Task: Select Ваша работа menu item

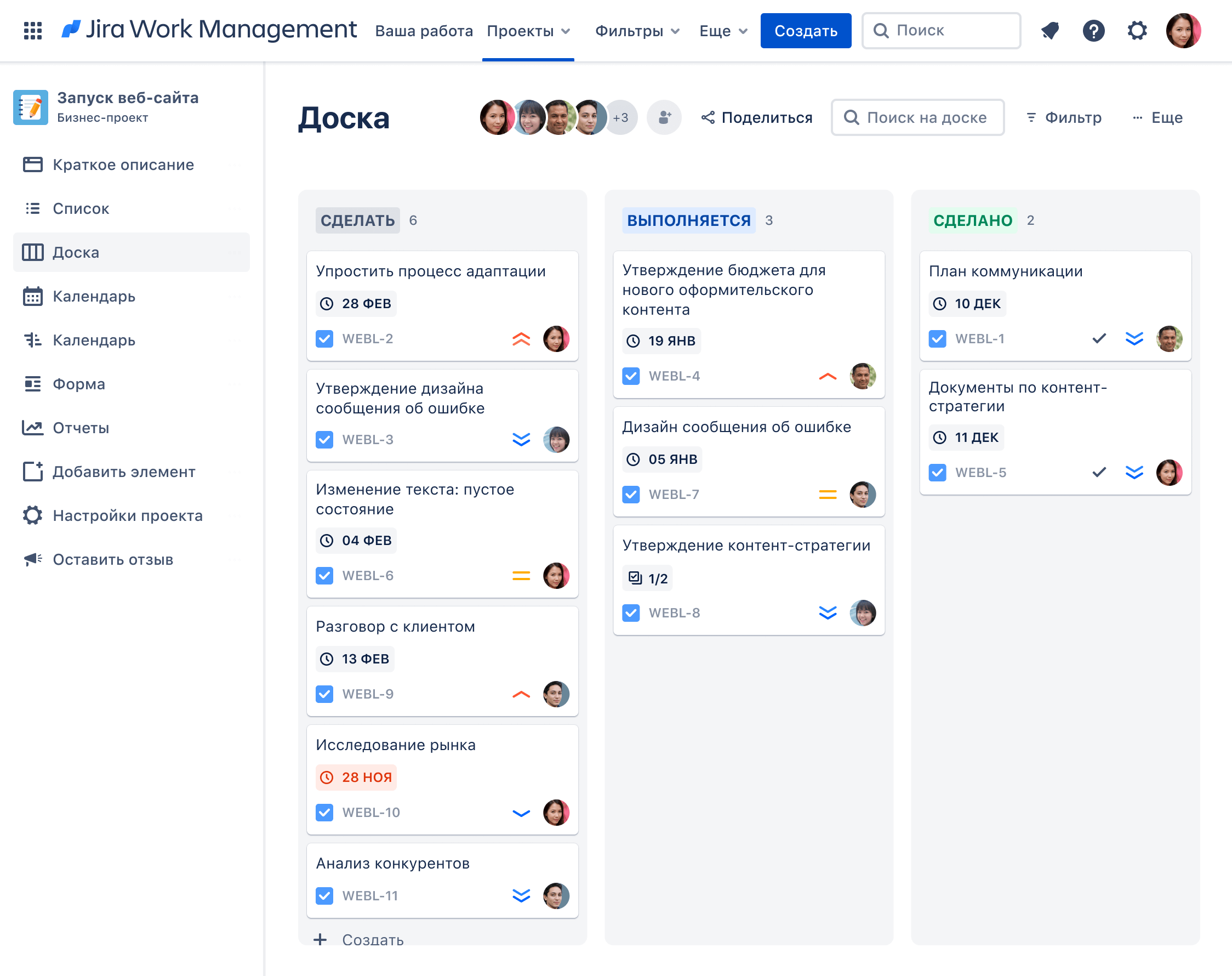Action: click(x=424, y=31)
